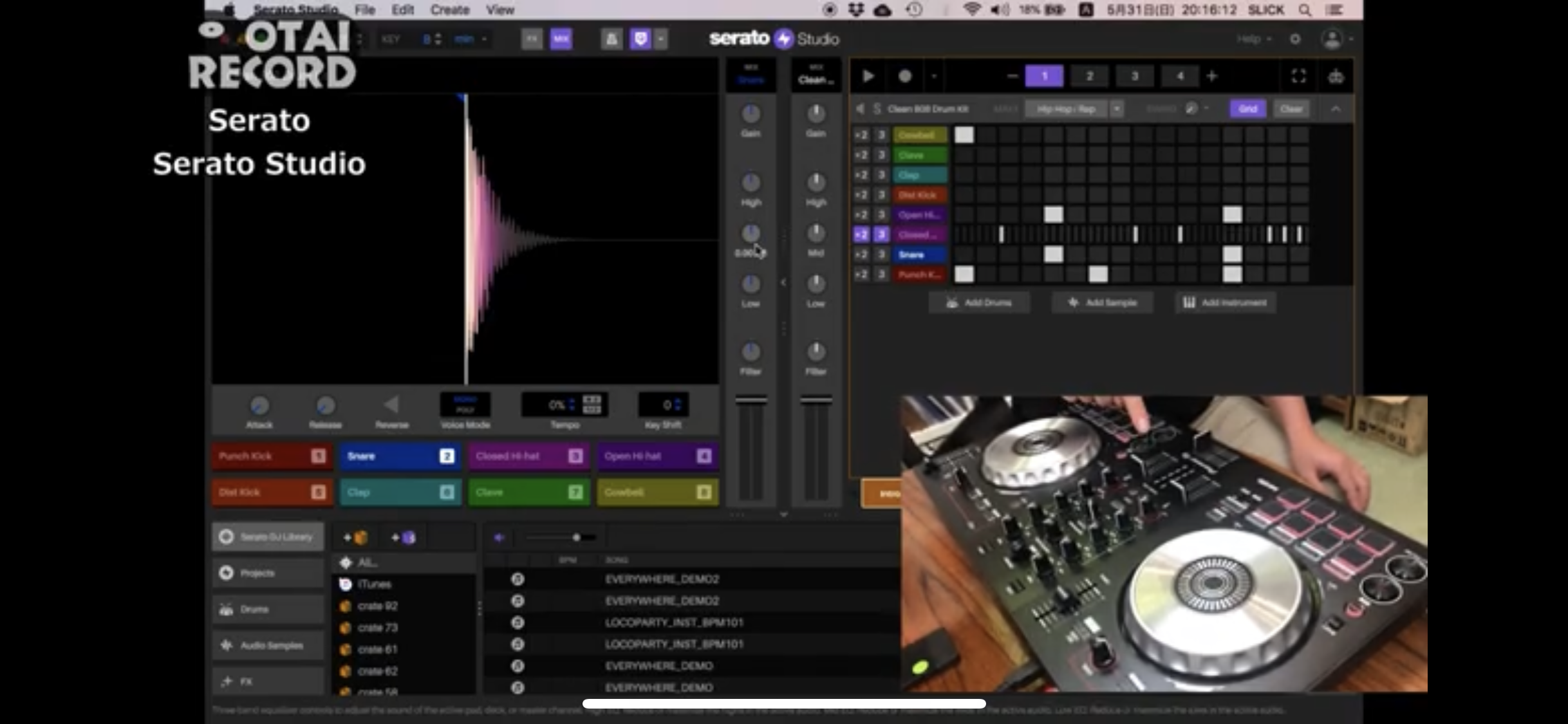
Task: Open dropdown next to purple shield icon
Action: pos(660,39)
